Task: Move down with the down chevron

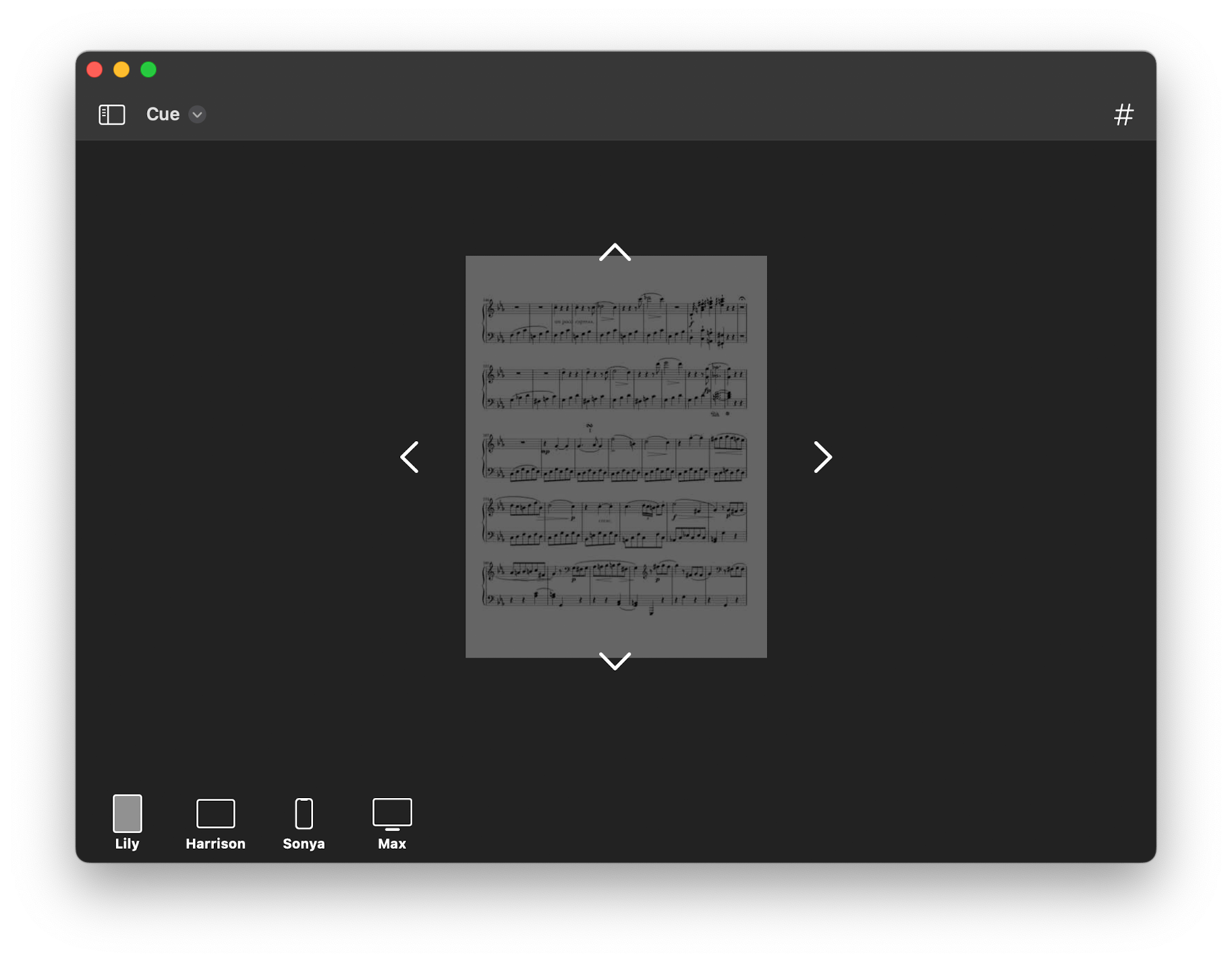Action: [615, 660]
